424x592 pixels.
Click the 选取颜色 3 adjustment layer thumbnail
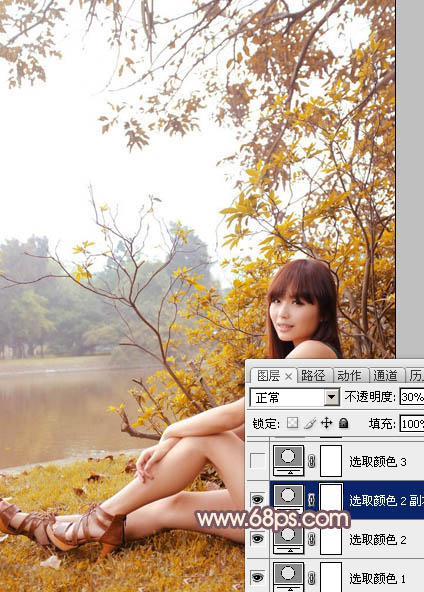coord(288,461)
